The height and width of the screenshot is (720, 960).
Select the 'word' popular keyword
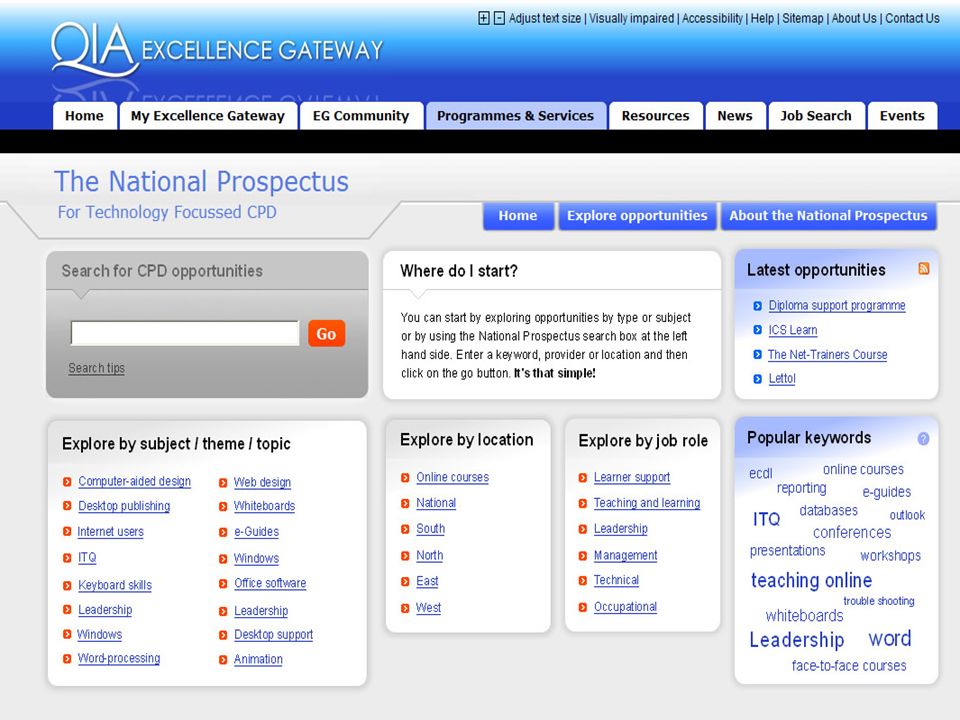[x=890, y=639]
